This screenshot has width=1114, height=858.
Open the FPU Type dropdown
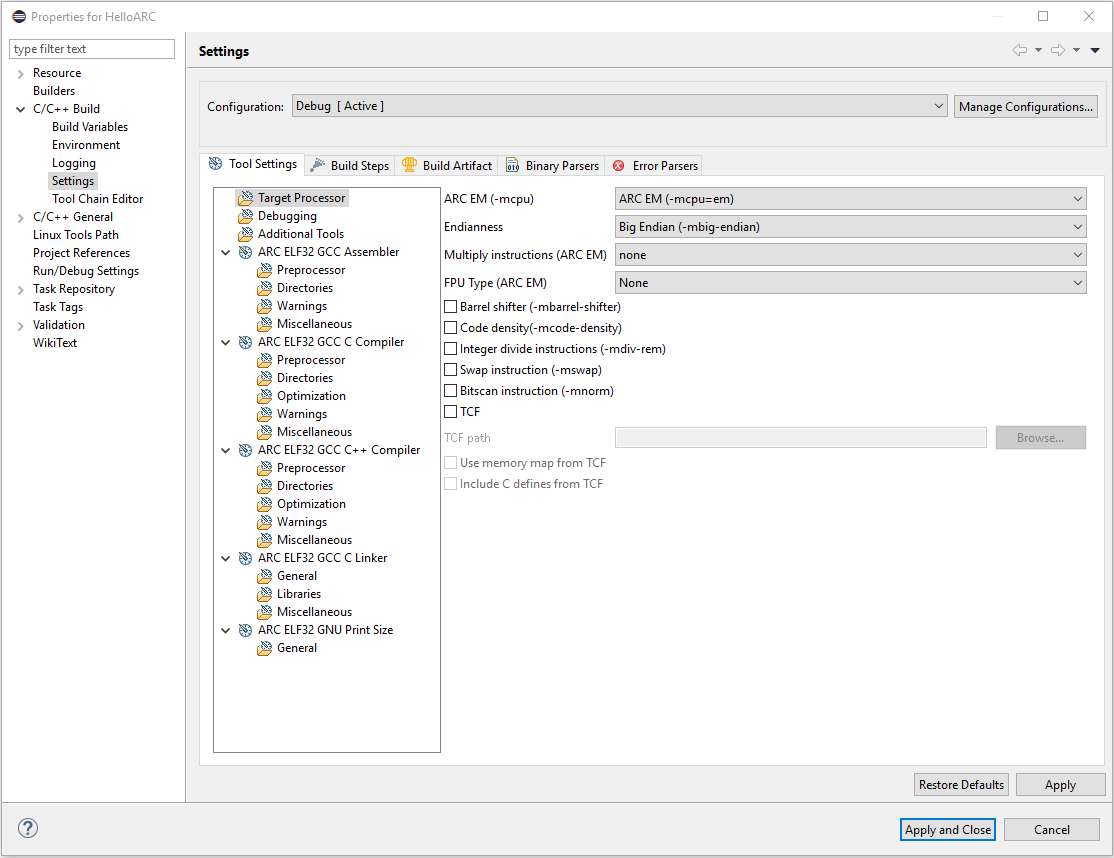click(x=850, y=283)
